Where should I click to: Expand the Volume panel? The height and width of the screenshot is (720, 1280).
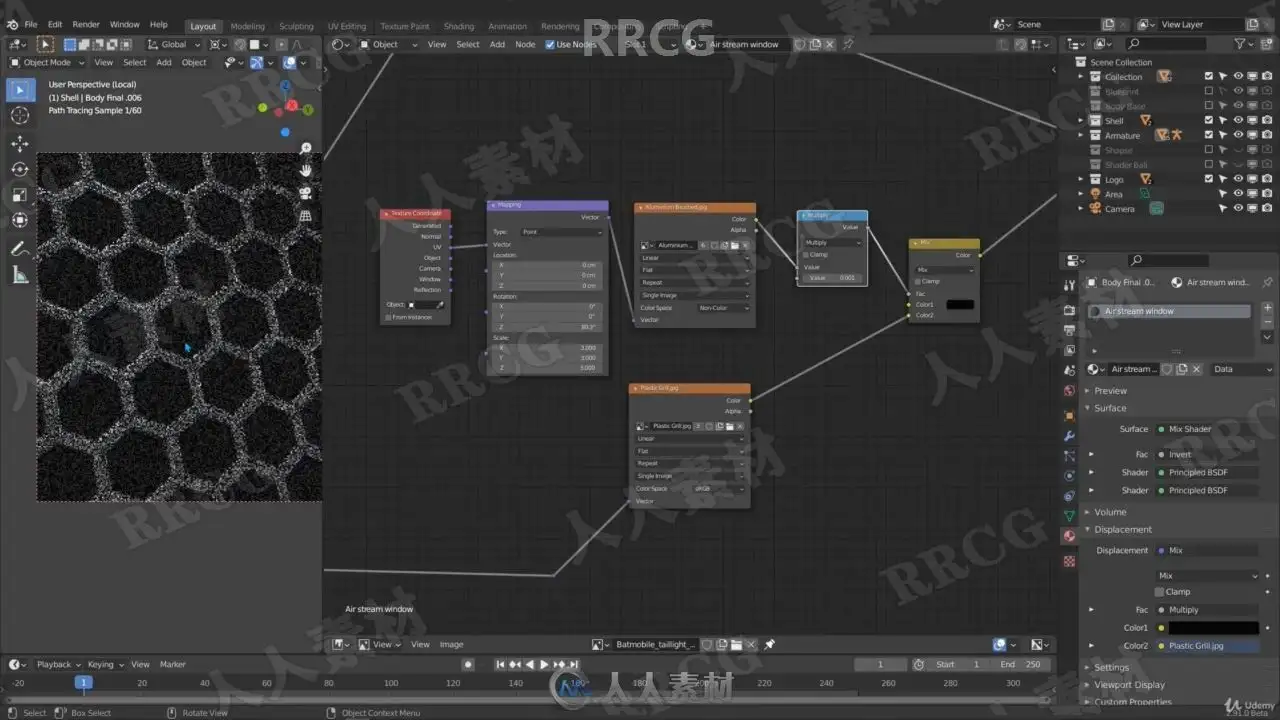(x=1110, y=512)
